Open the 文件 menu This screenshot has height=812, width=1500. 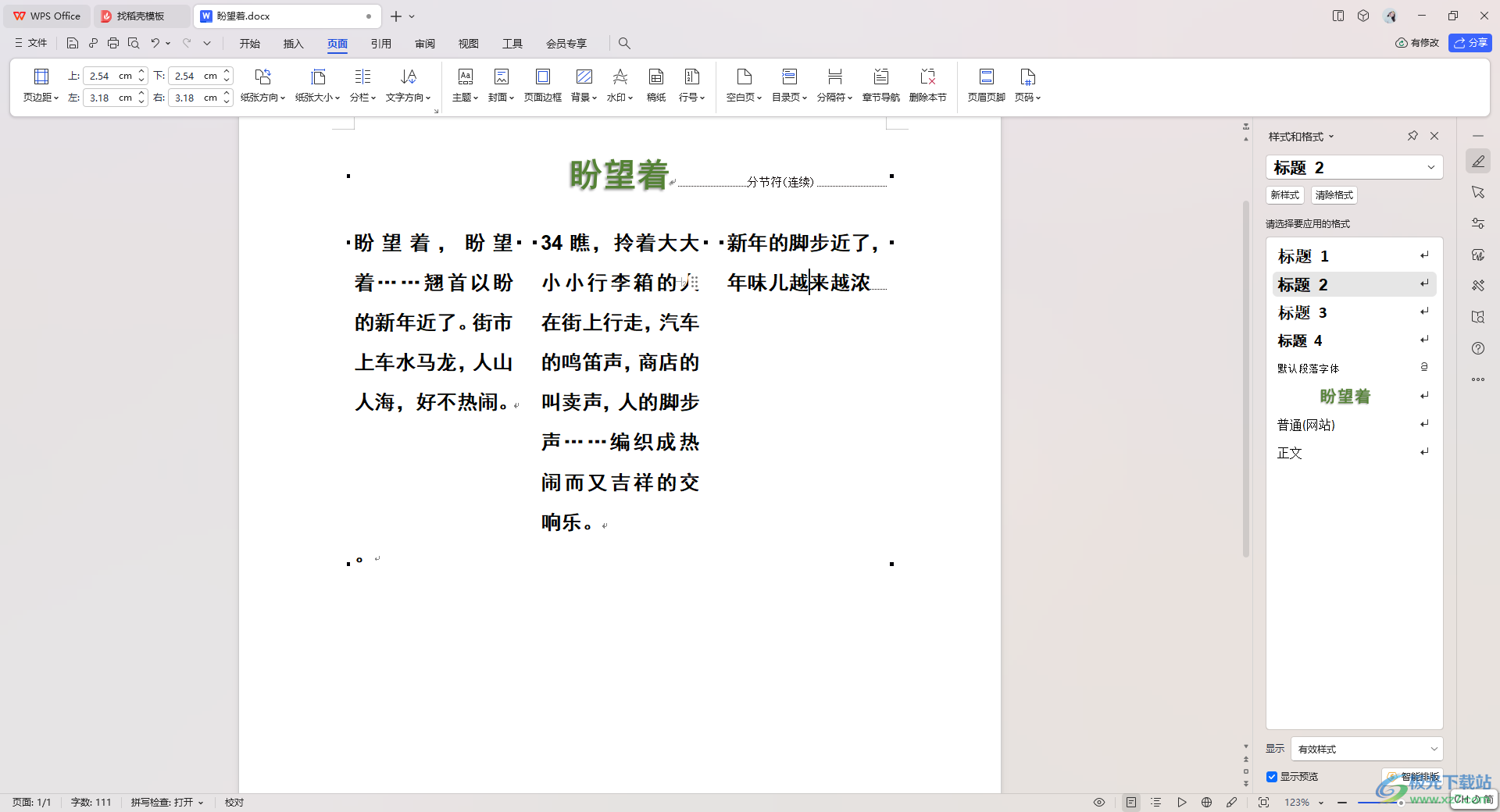31,43
